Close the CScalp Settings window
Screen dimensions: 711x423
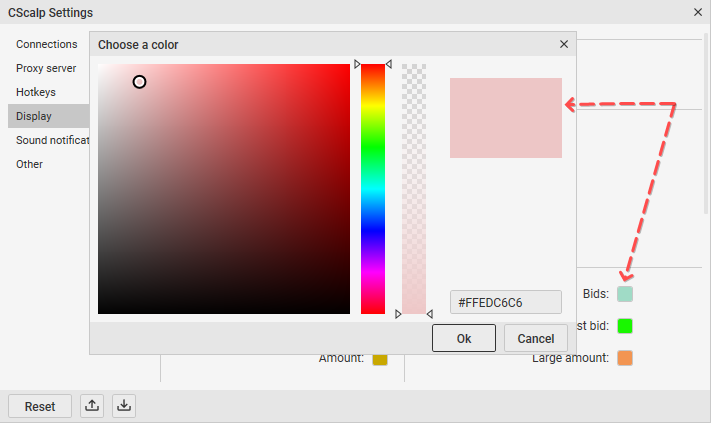698,12
